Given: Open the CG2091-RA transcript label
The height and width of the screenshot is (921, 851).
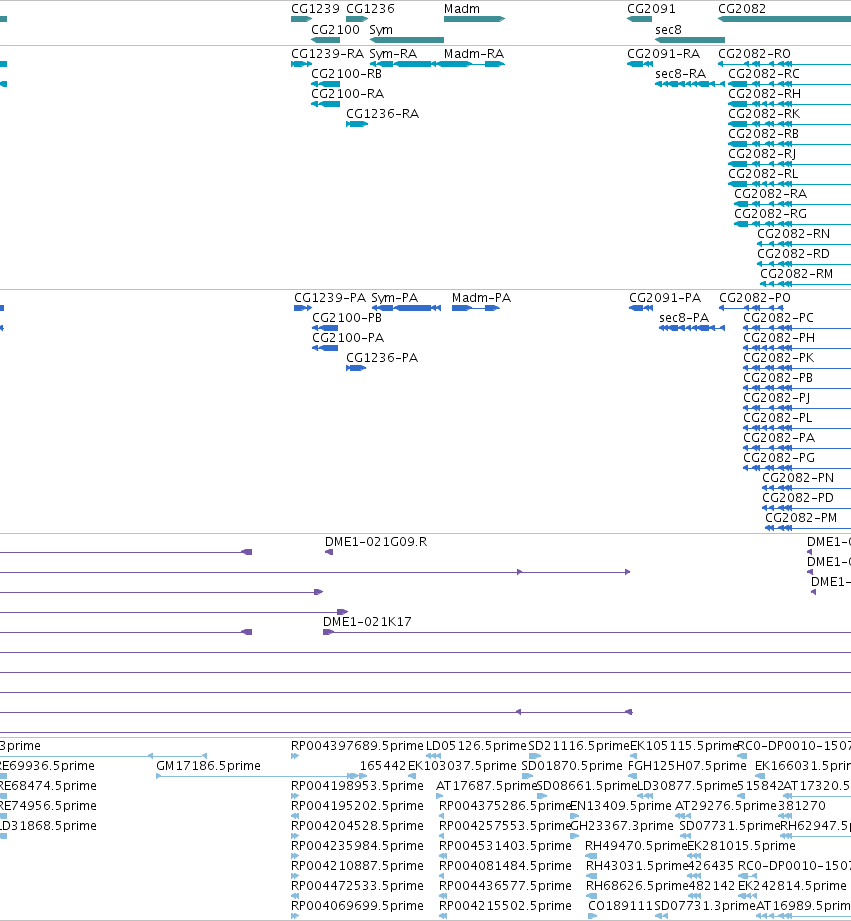Looking at the screenshot, I should click(x=664, y=54).
